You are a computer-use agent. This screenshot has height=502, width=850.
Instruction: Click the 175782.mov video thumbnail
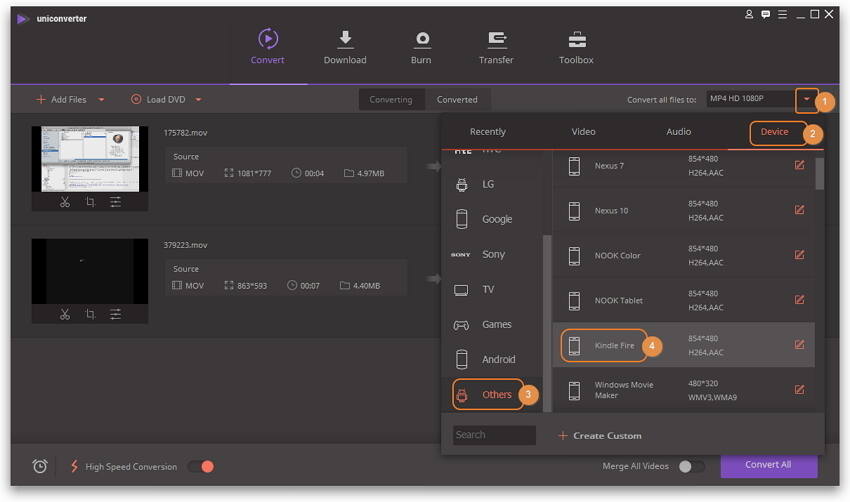click(89, 159)
